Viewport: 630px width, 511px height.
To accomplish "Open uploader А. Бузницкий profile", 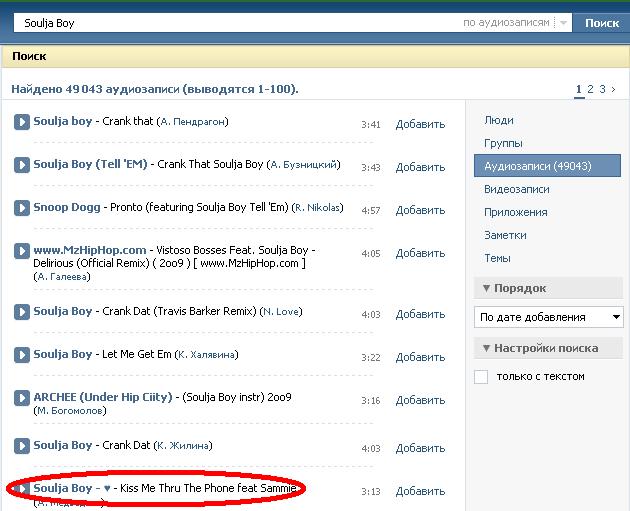I will pyautogui.click(x=304, y=165).
